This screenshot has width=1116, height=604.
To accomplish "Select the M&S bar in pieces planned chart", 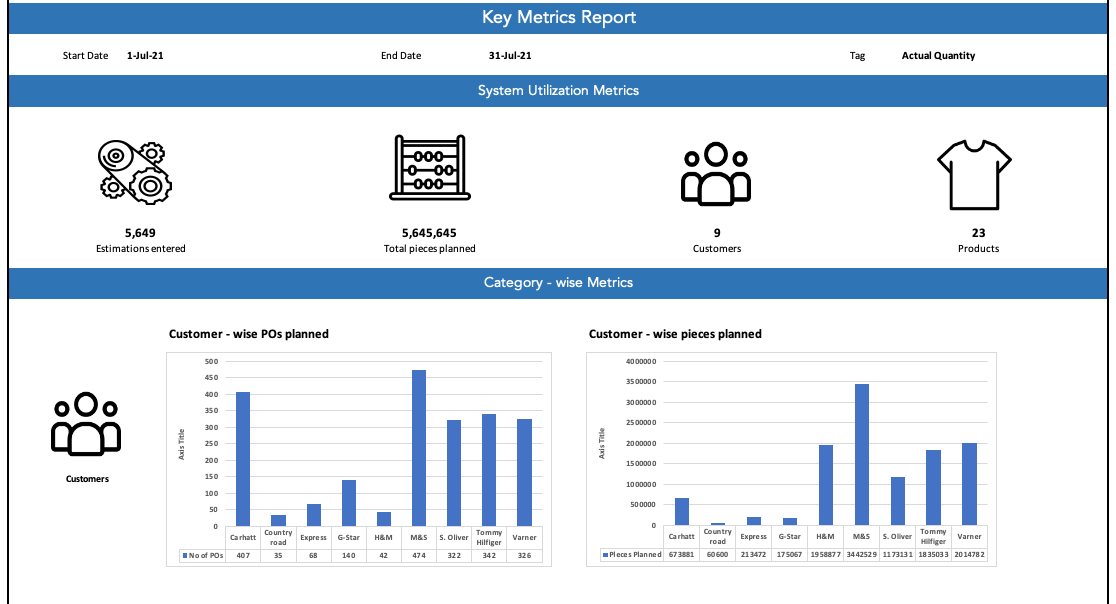I will 861,455.
